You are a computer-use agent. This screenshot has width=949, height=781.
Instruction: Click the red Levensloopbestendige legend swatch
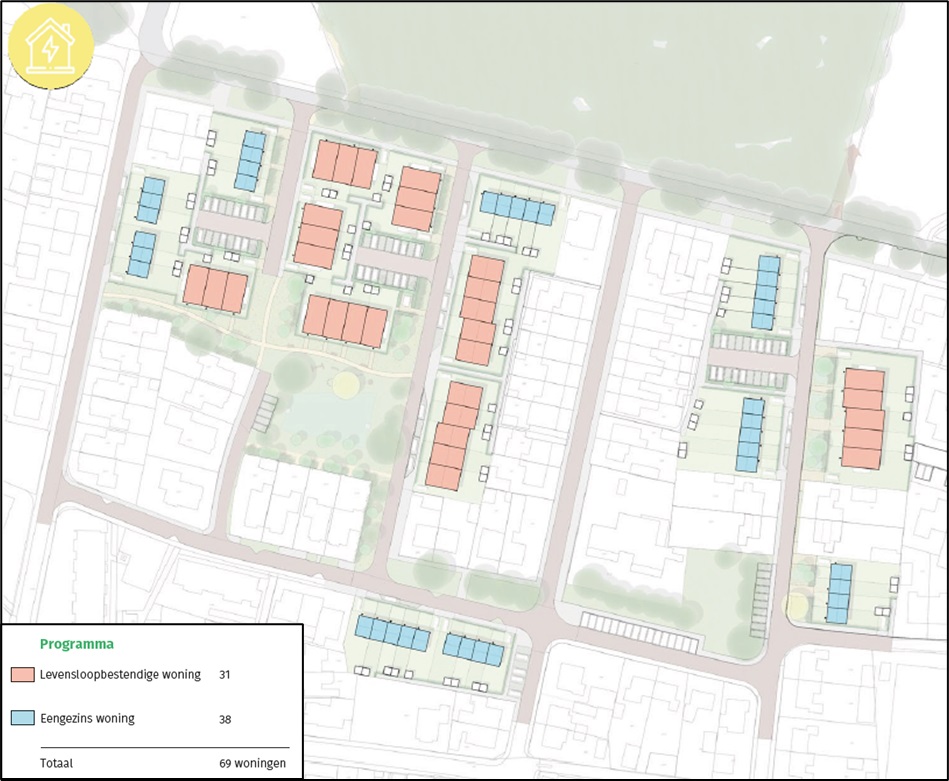pyautogui.click(x=22, y=675)
